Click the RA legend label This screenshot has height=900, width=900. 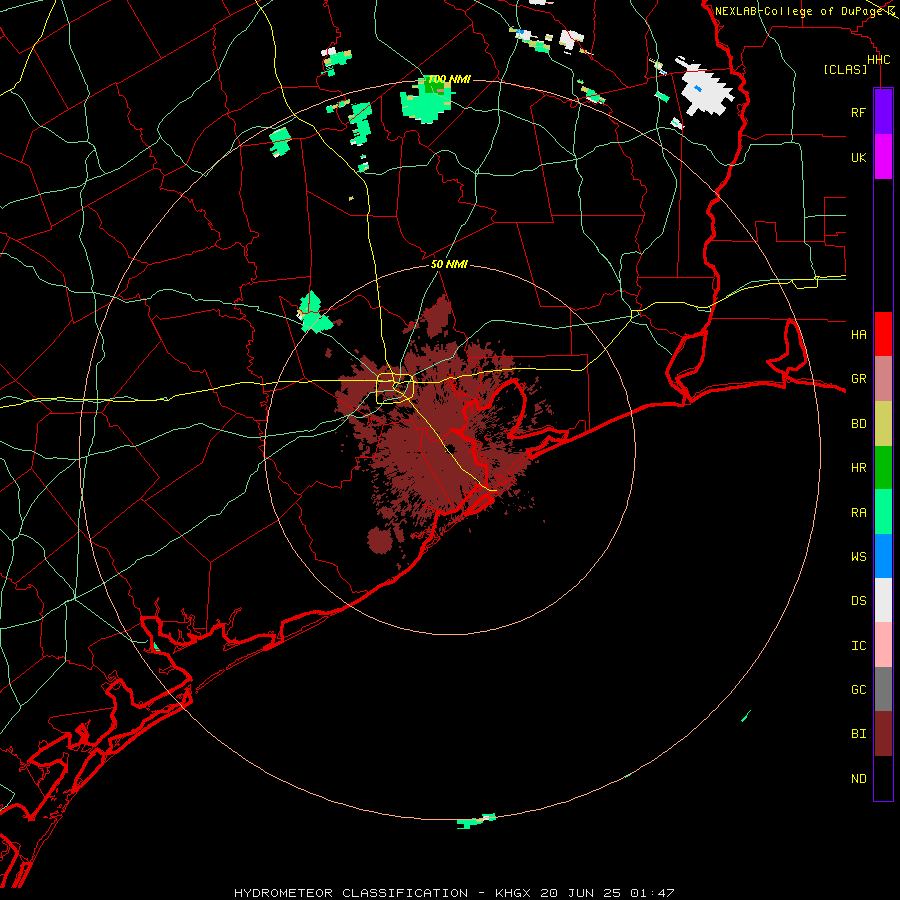858,513
